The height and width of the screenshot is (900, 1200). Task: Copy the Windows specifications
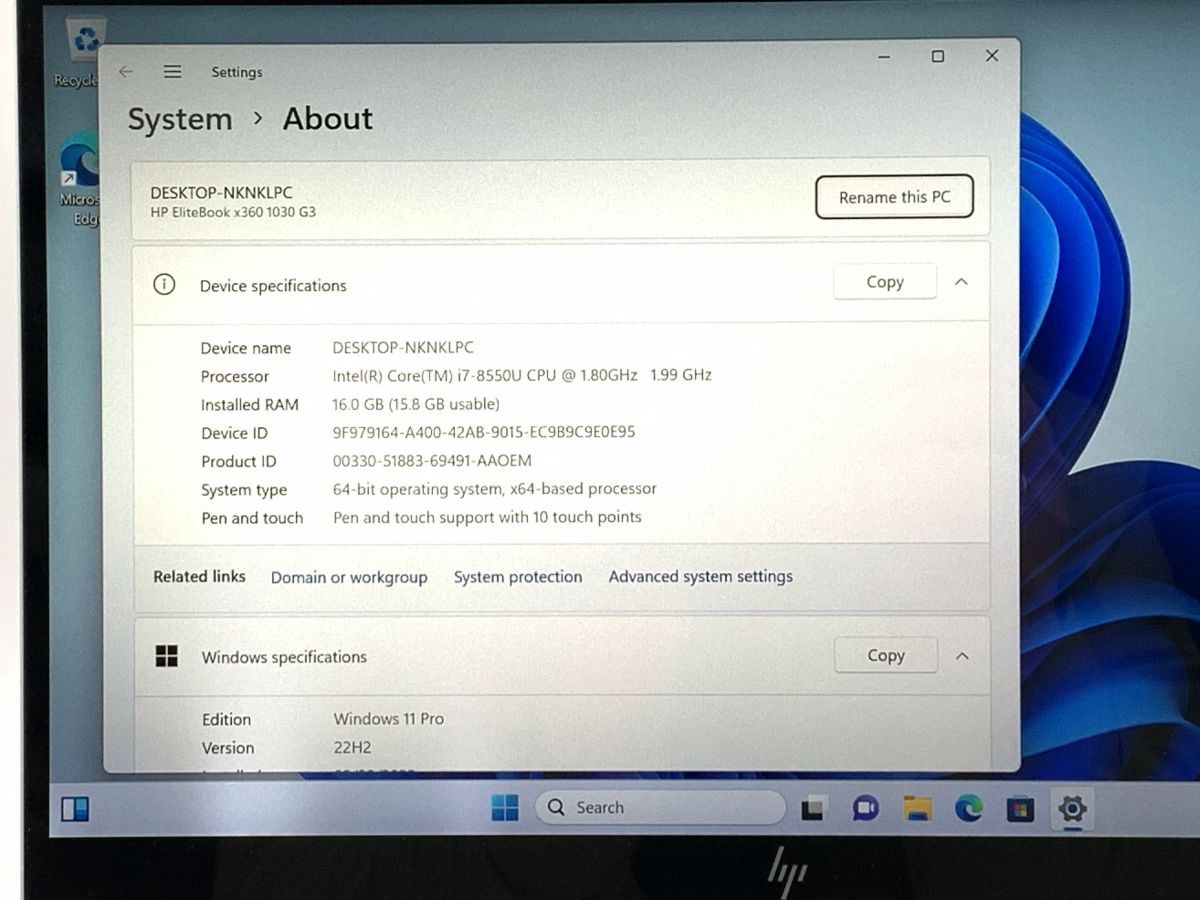point(886,655)
